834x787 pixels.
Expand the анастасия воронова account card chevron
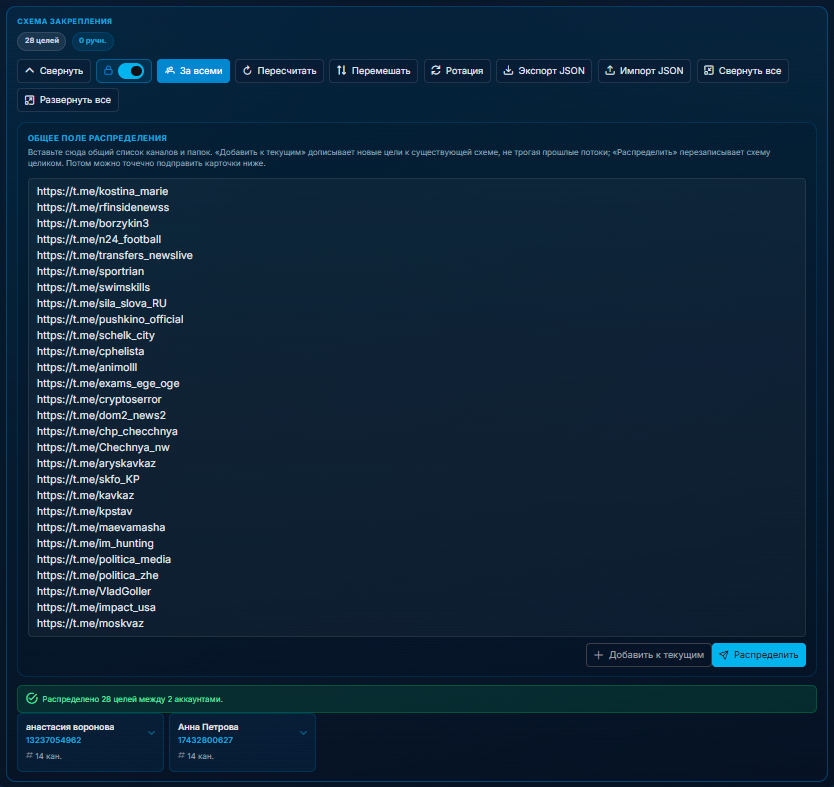(152, 733)
